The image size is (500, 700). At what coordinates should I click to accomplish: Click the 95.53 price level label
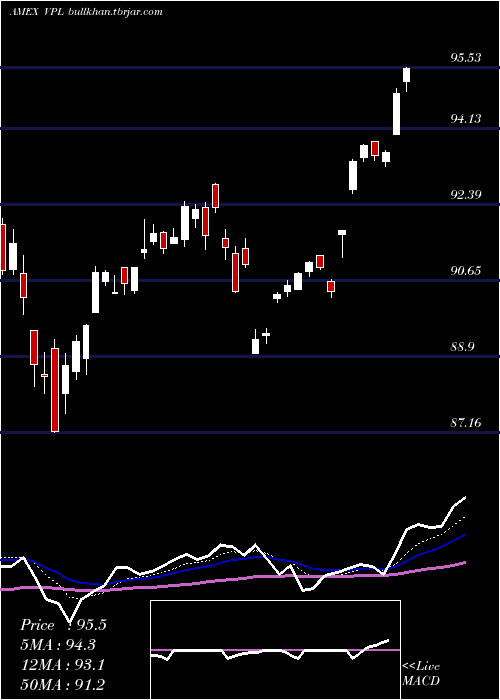466,58
